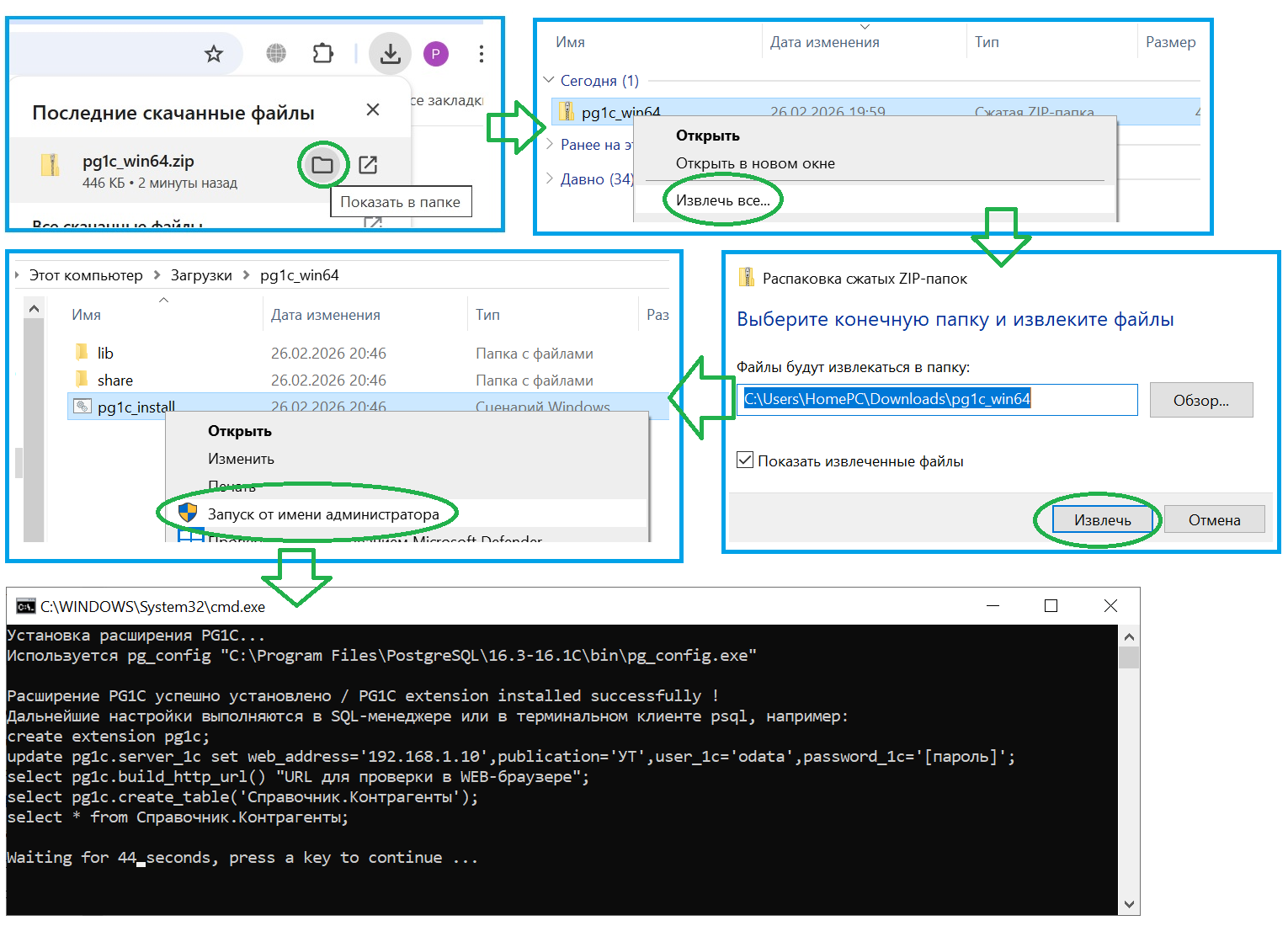Enable the 'Показать извлеченные файлы' checkbox

tap(746, 460)
